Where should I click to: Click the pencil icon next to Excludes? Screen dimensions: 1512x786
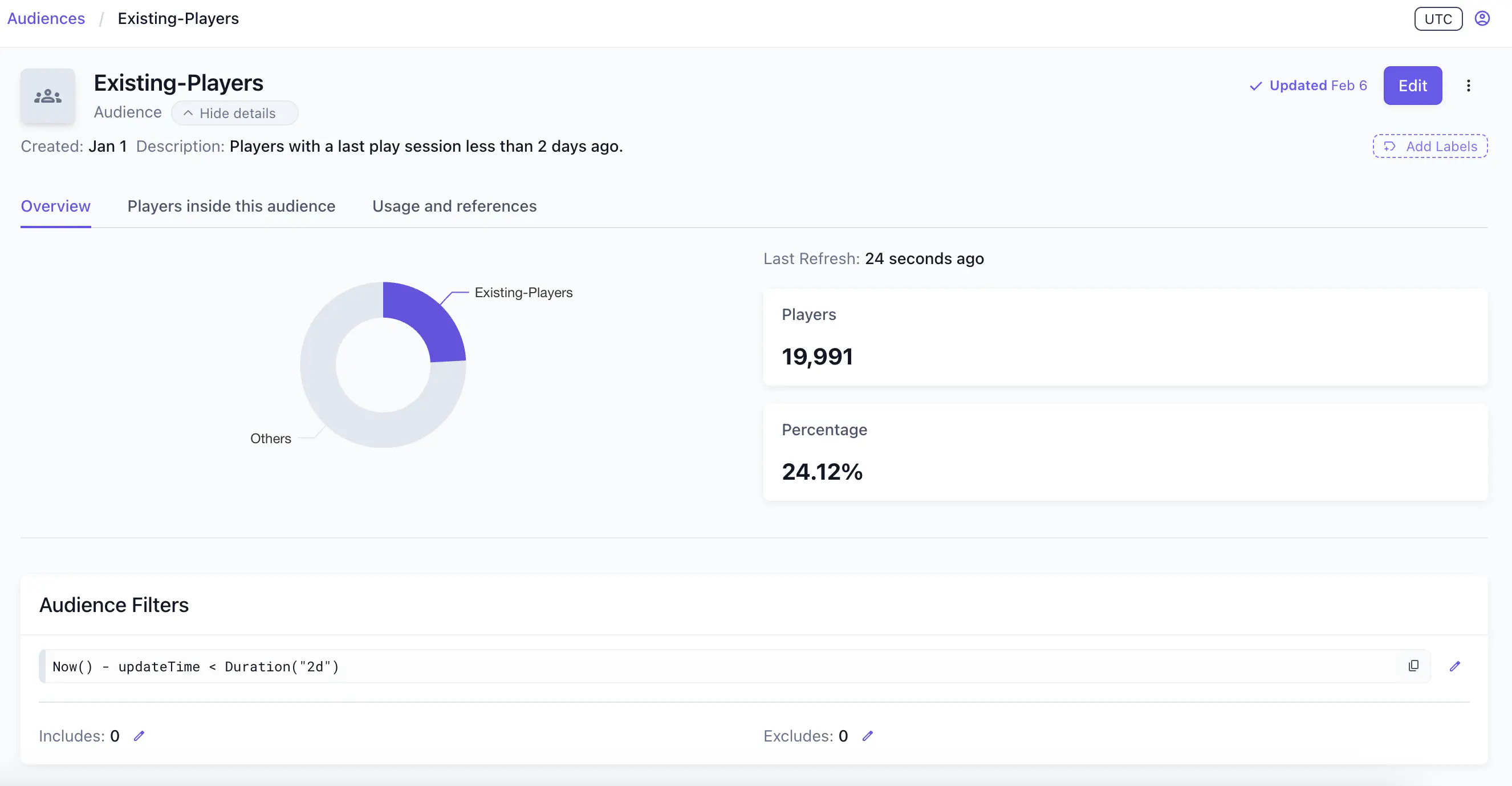click(x=868, y=735)
